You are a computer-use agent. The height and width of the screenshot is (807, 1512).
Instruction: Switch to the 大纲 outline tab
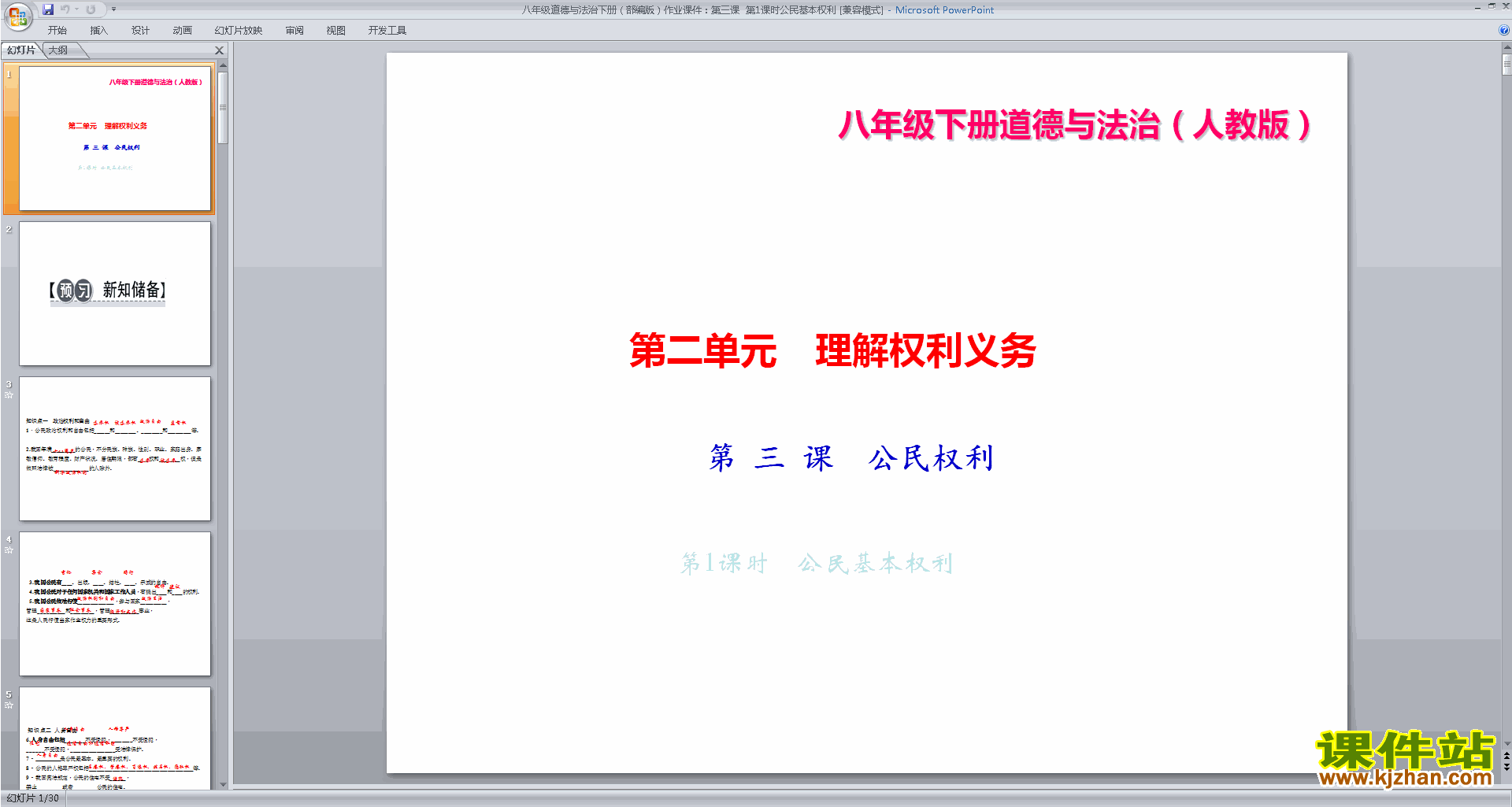click(x=58, y=50)
